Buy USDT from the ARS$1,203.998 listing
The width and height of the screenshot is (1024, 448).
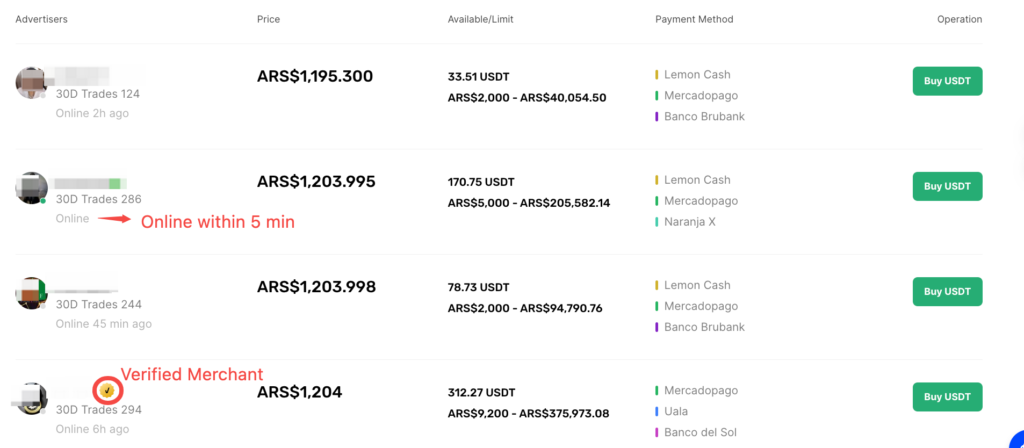pyautogui.click(x=947, y=291)
